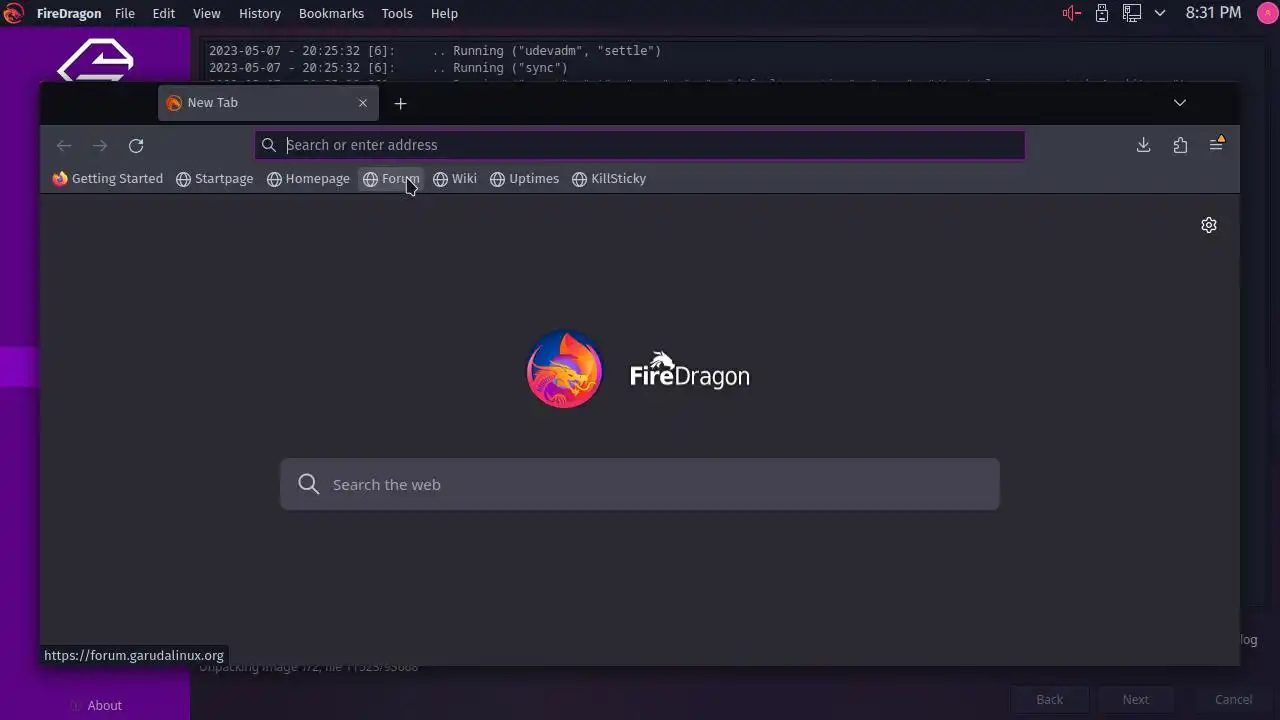
Task: Expand the list all tabs chevron
Action: click(x=1180, y=103)
